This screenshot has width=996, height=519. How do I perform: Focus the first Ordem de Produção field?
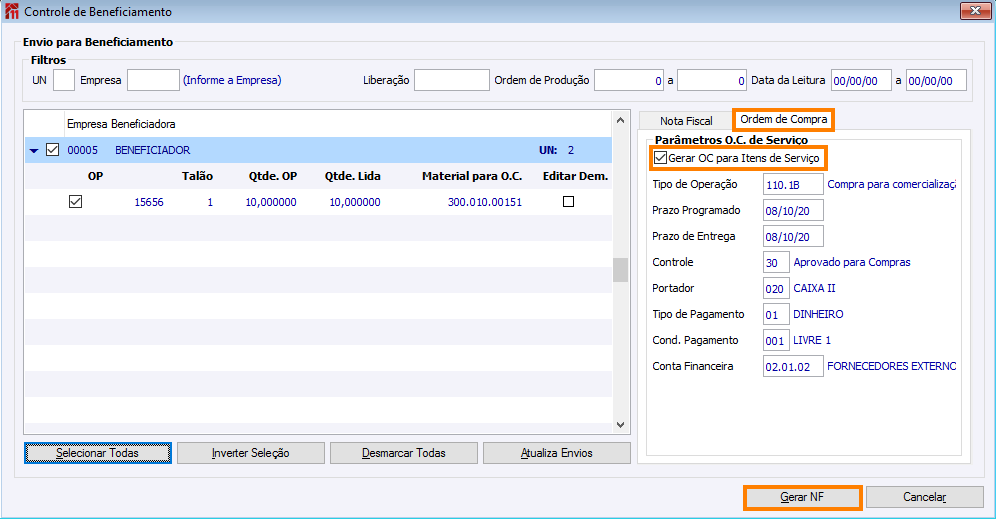[629, 81]
